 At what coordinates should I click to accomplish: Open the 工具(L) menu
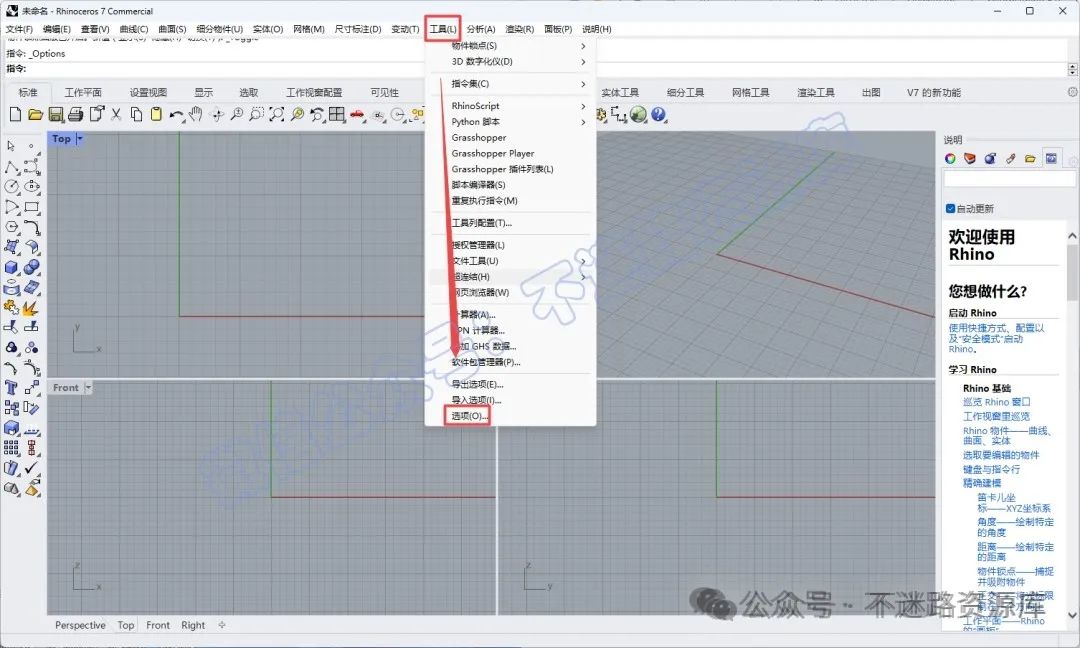pos(442,29)
